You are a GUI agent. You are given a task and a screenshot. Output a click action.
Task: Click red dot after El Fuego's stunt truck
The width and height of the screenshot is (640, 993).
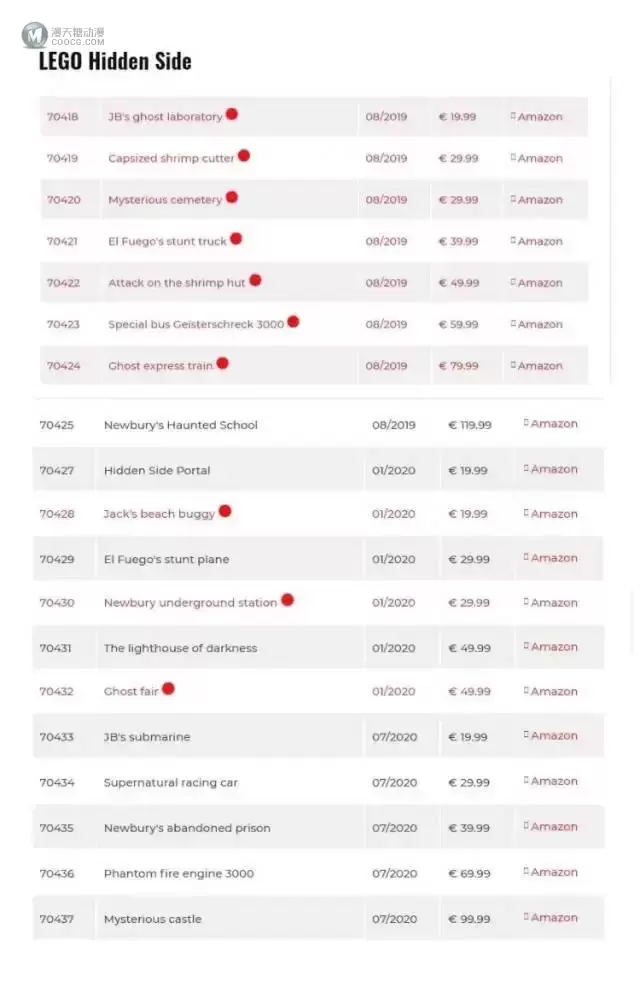(236, 239)
